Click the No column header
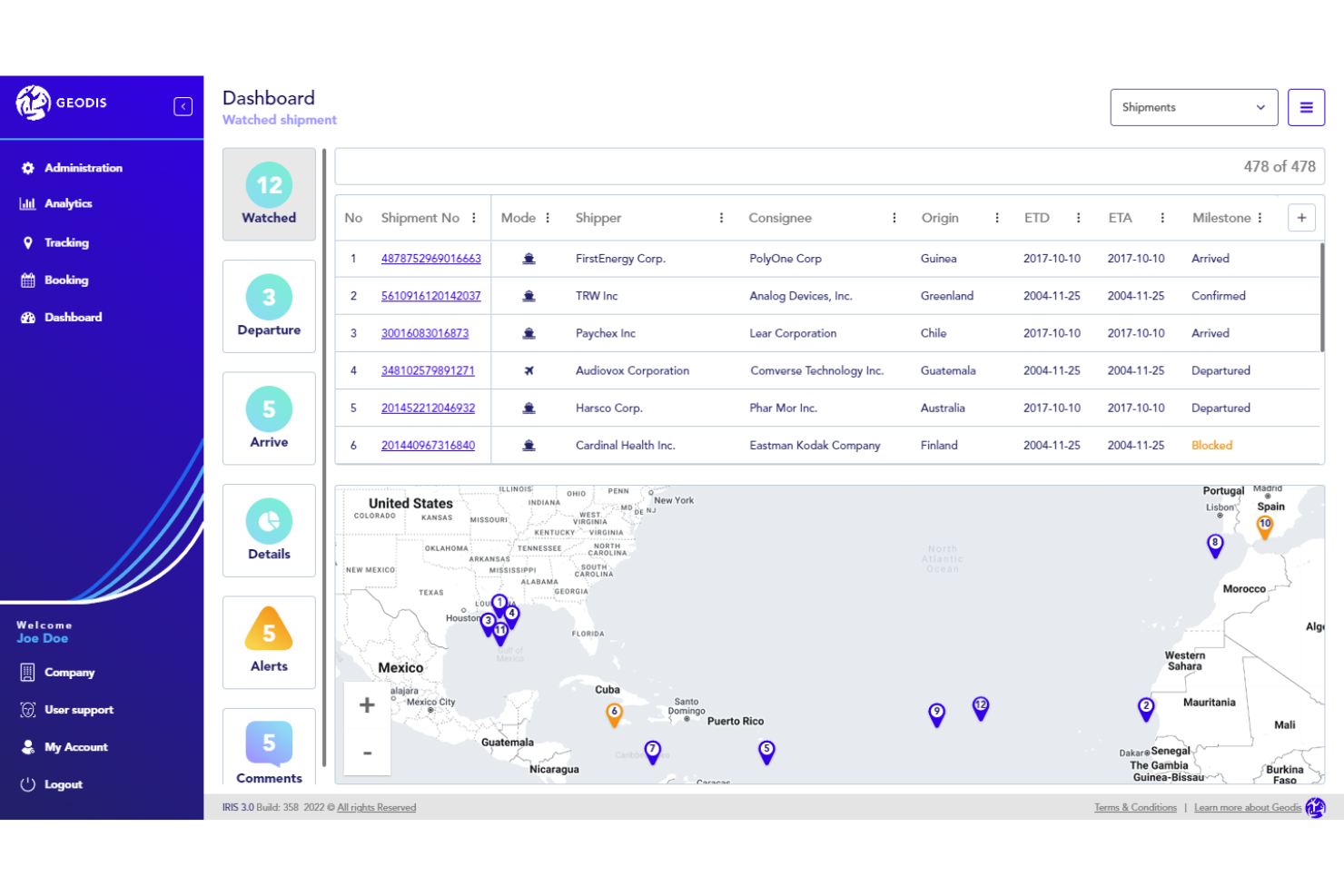Viewport: 1344px width, 896px height. coord(353,218)
